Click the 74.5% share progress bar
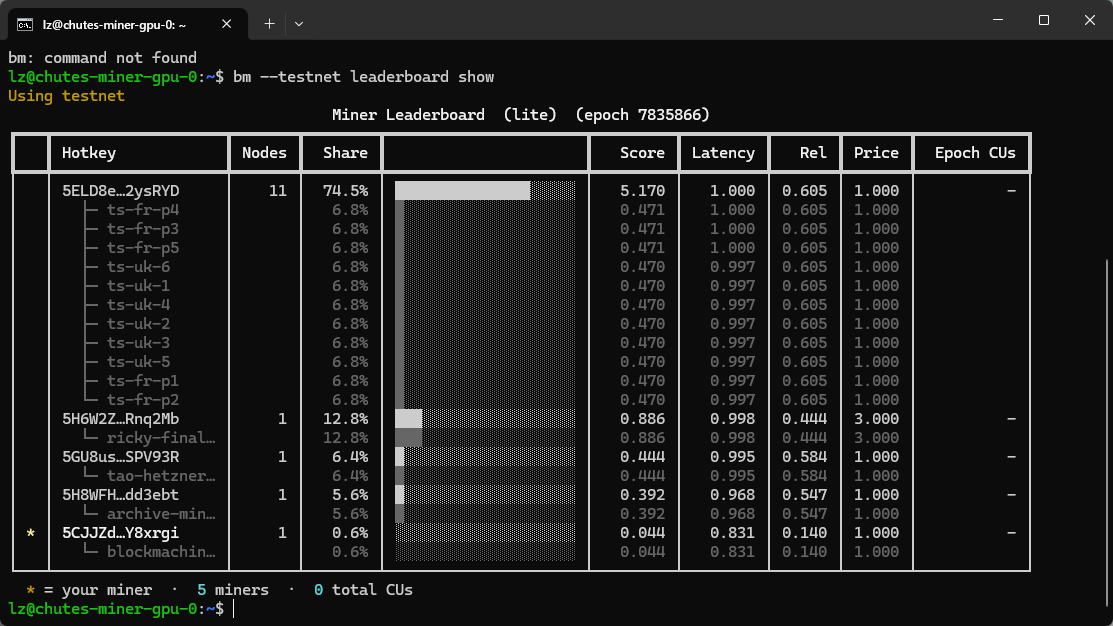Viewport: 1113px width, 626px height. [485, 191]
